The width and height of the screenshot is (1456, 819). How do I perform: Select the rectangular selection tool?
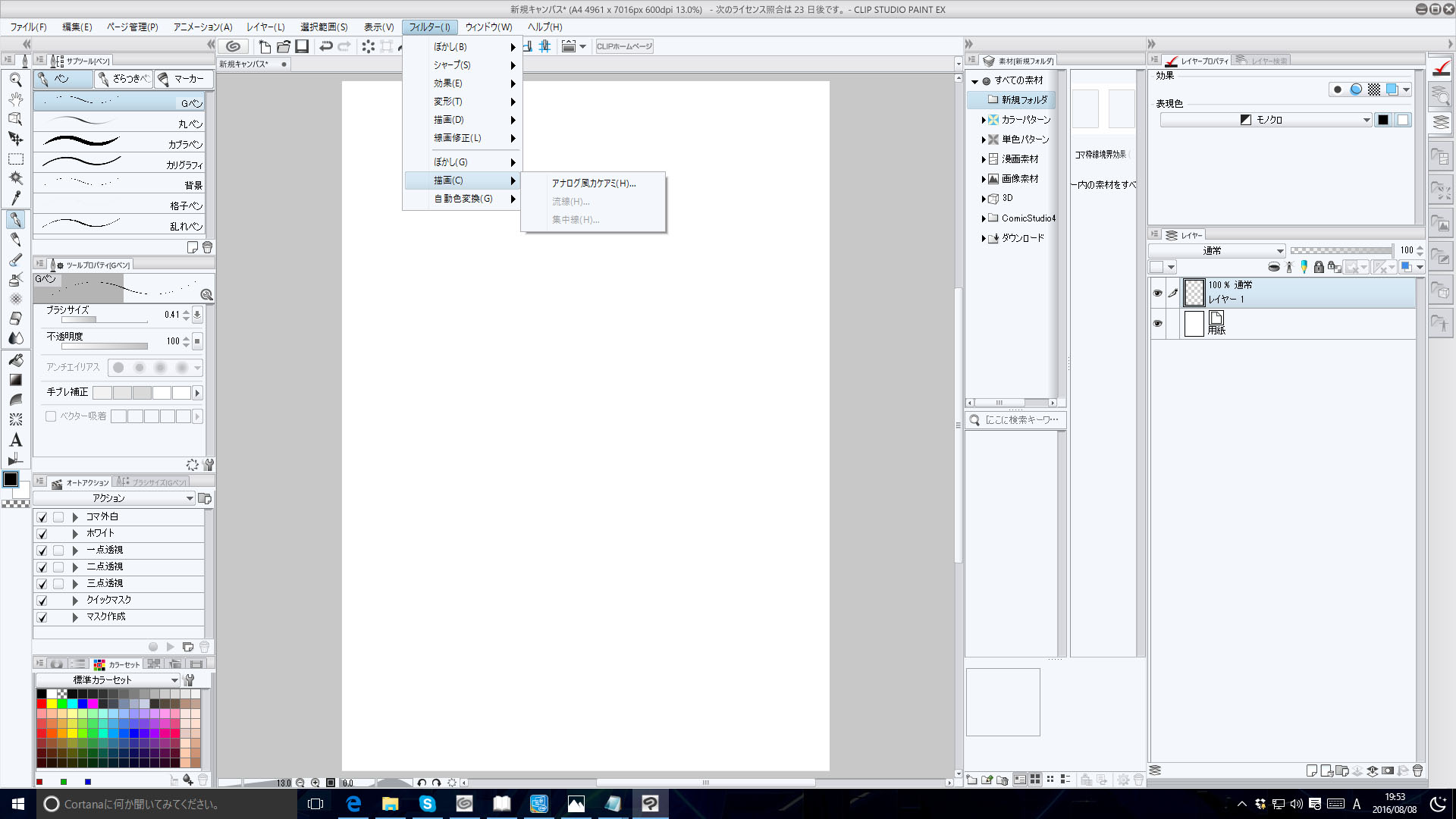coord(15,159)
